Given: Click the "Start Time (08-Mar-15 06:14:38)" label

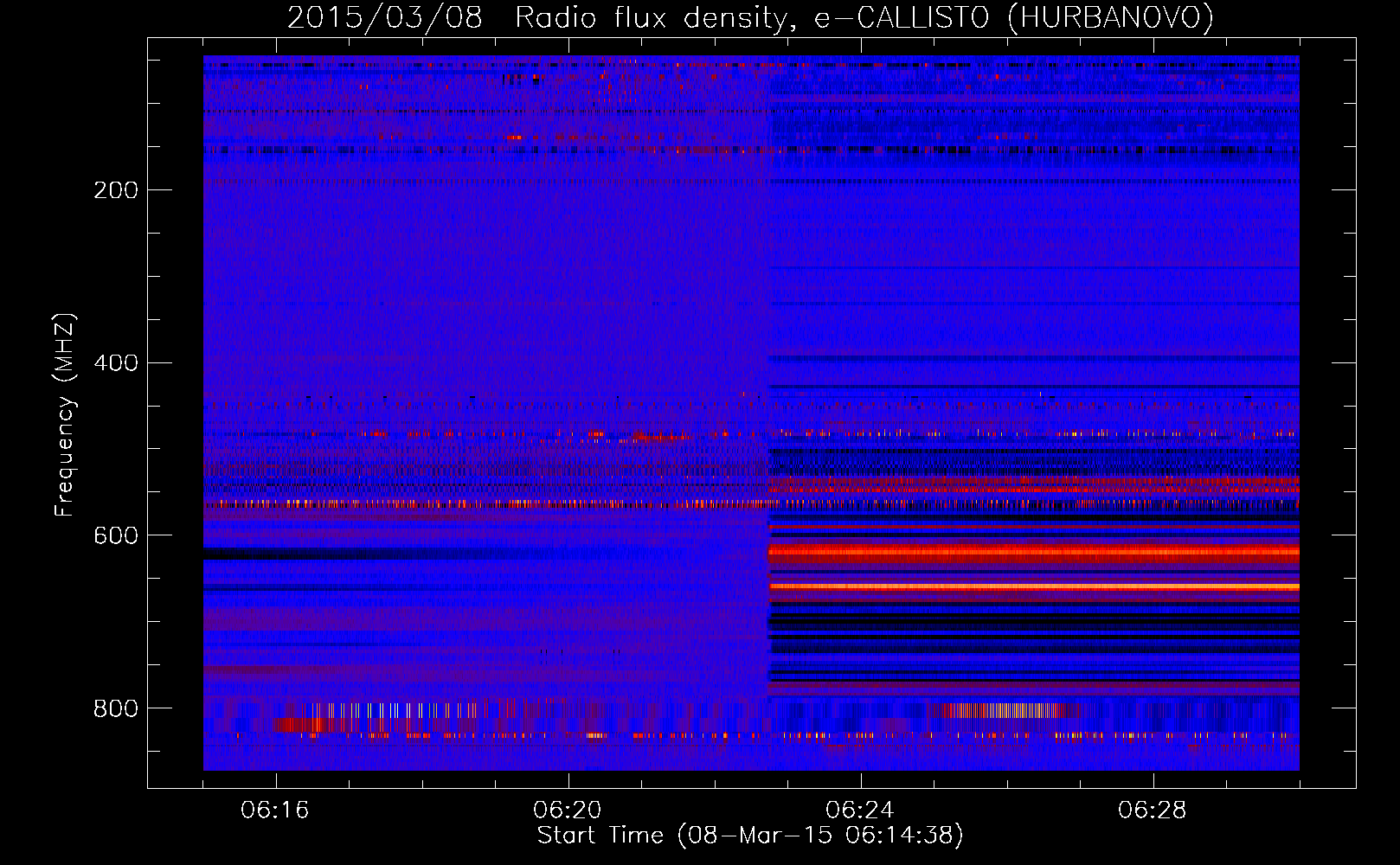Looking at the screenshot, I should pyautogui.click(x=750, y=836).
